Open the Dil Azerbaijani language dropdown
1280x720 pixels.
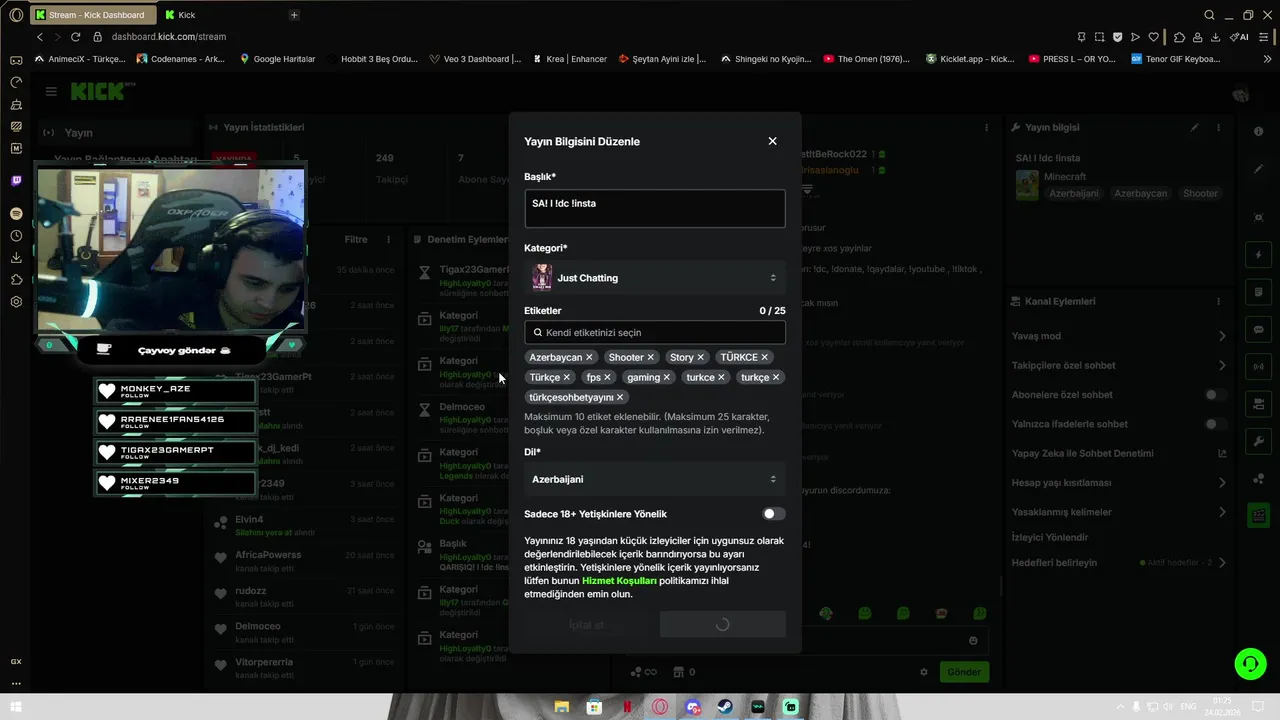655,479
